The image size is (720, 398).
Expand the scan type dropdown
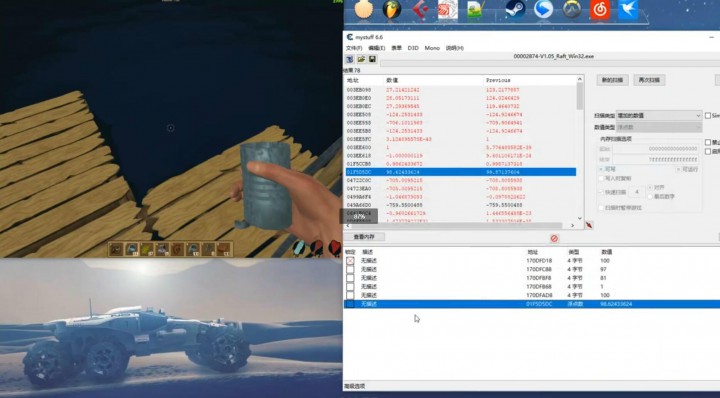pyautogui.click(x=659, y=115)
